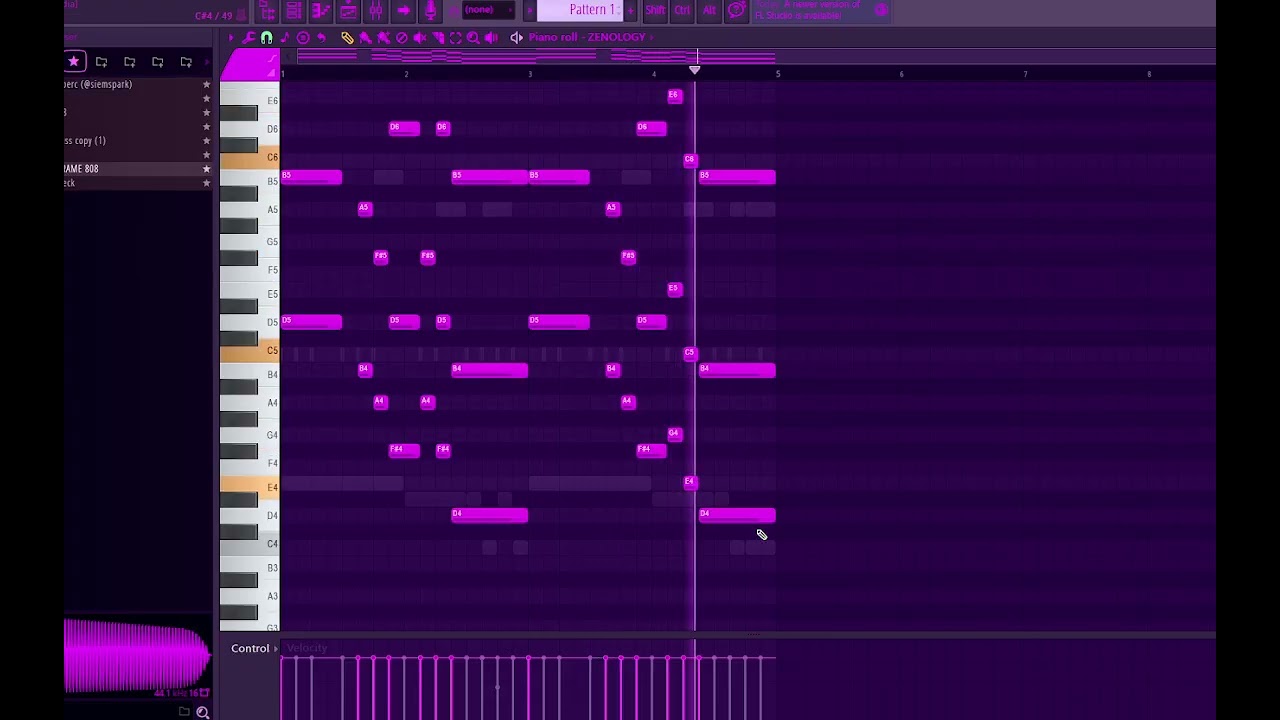Select the Zoom magnifier tool in piano roll
The height and width of the screenshot is (720, 1280).
click(x=473, y=37)
